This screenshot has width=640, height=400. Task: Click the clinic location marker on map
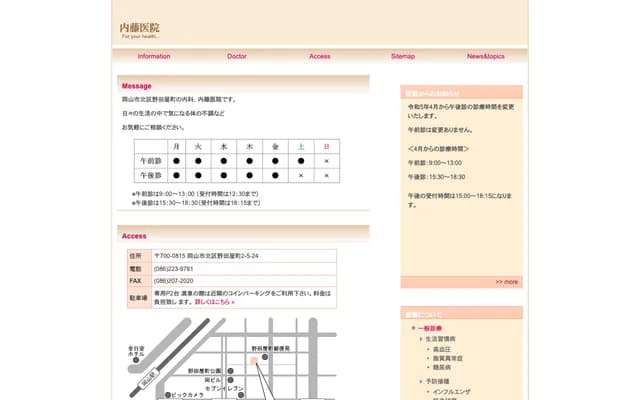(x=254, y=358)
